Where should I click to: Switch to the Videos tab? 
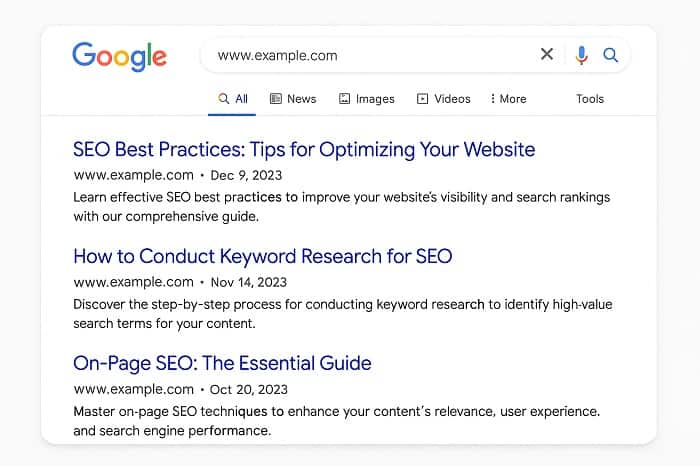(452, 99)
